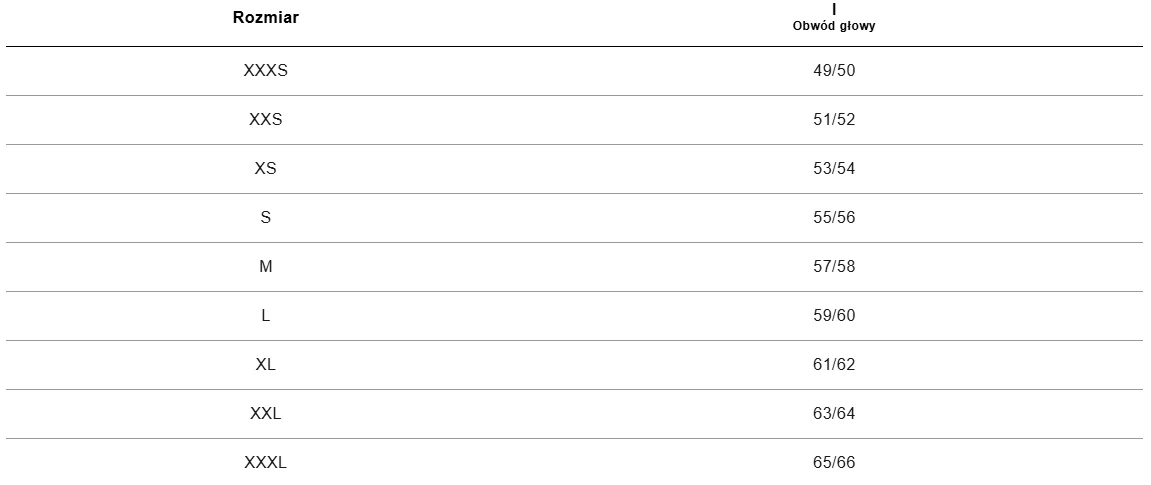Screen dimensions: 1151x485
Task: Select the XS size cell
Action: tap(266, 169)
